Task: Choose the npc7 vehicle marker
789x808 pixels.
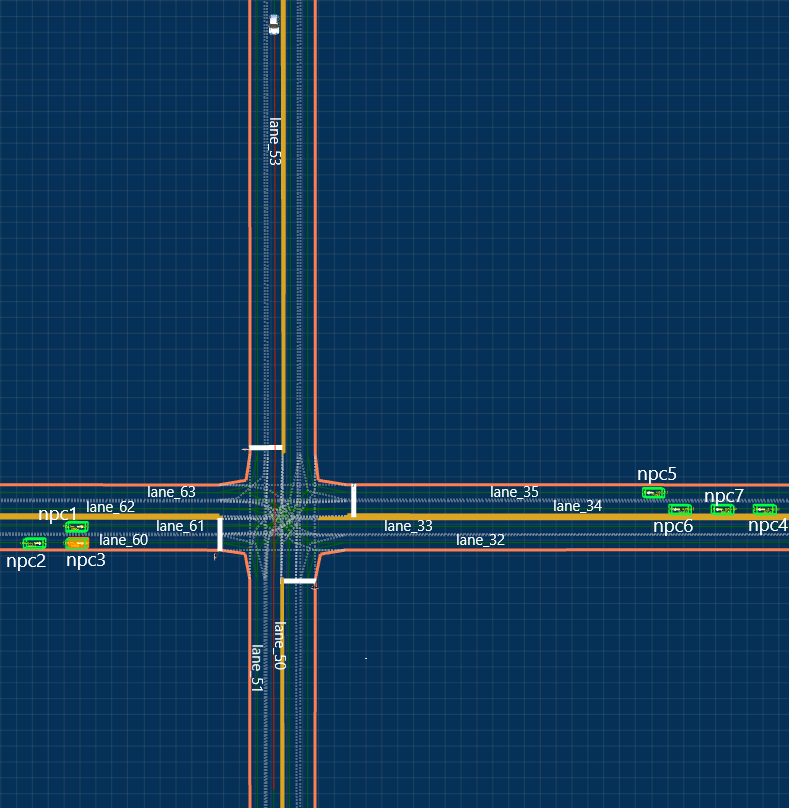Action: pos(722,510)
